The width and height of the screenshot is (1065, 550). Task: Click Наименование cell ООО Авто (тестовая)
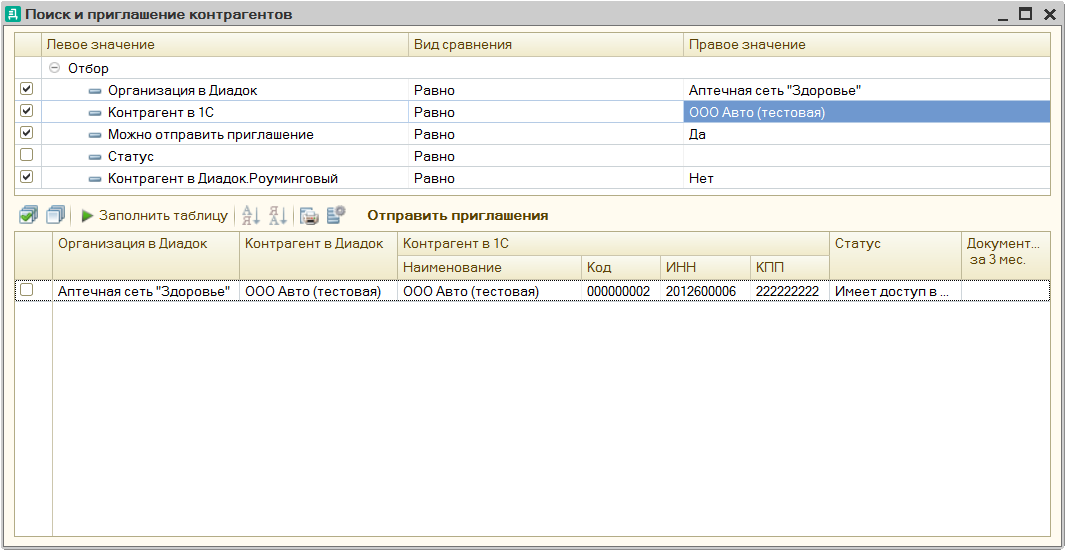click(489, 291)
